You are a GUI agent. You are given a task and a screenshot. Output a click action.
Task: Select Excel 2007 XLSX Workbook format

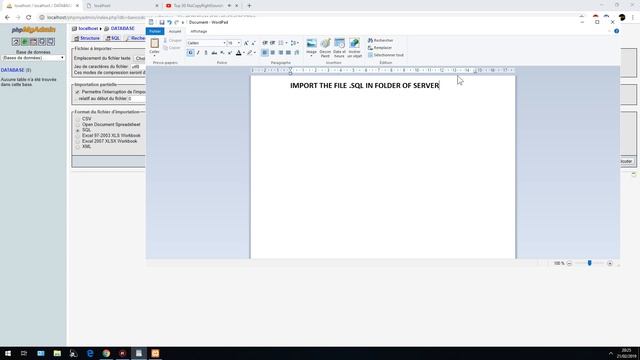[x=78, y=141]
